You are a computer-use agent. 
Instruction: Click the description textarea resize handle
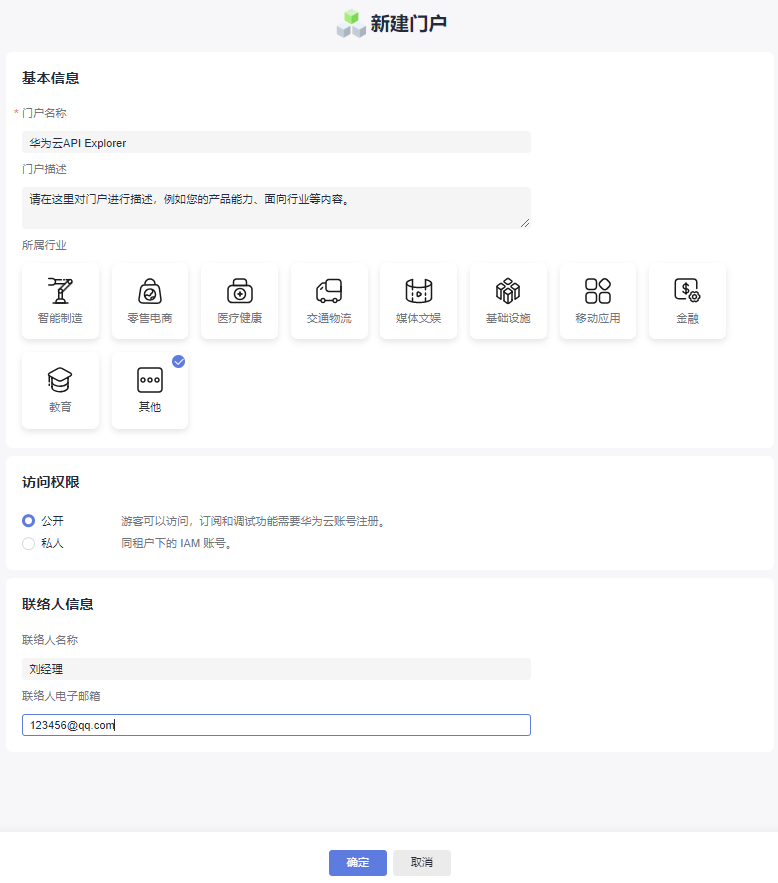525,224
